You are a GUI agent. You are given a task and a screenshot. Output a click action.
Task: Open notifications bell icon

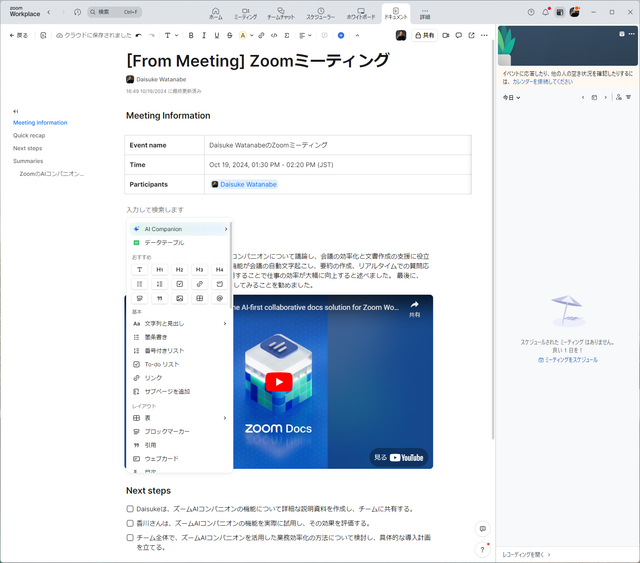point(545,12)
